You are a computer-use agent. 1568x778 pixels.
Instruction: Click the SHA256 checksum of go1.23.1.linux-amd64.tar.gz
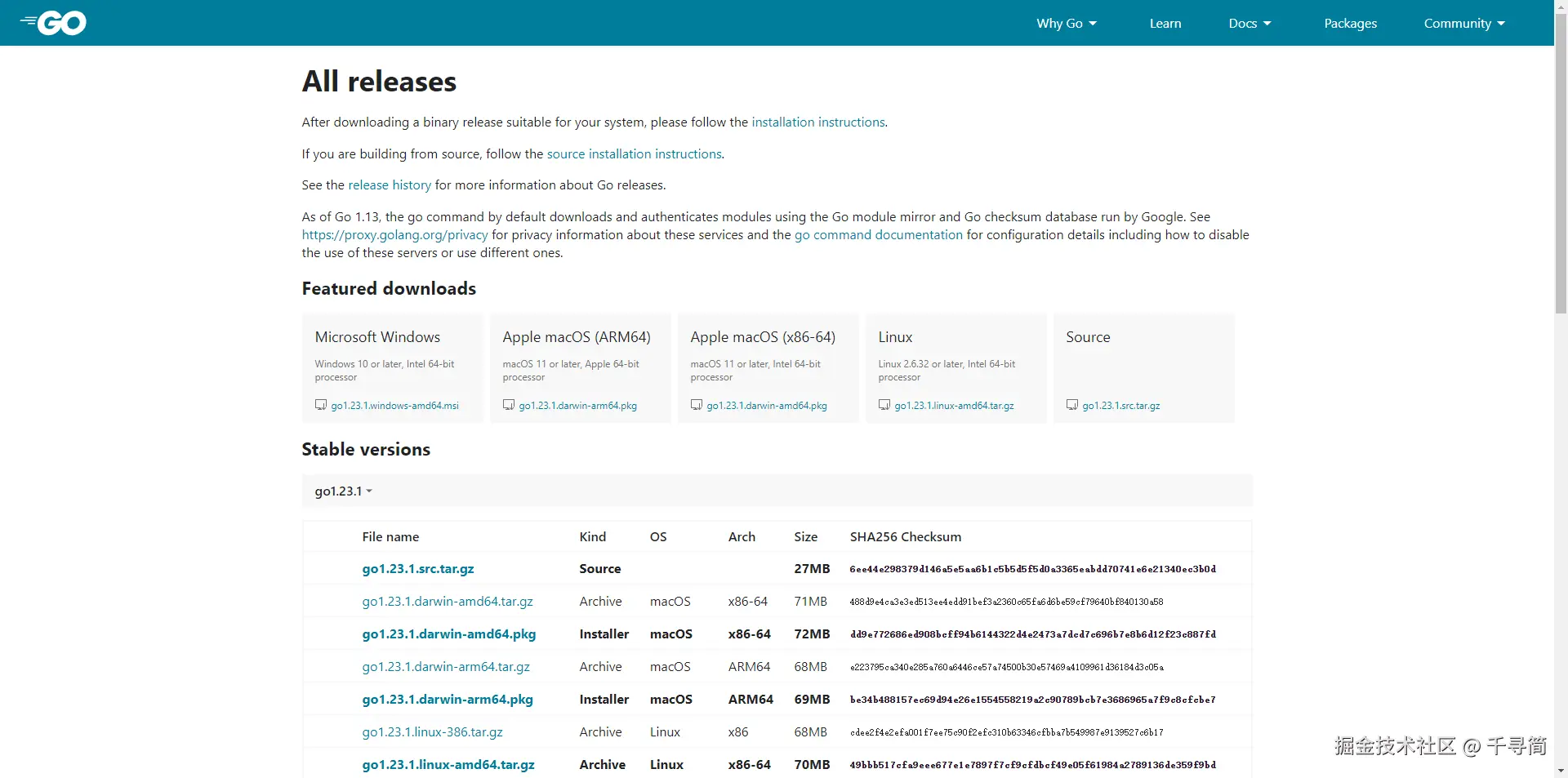tap(1033, 765)
